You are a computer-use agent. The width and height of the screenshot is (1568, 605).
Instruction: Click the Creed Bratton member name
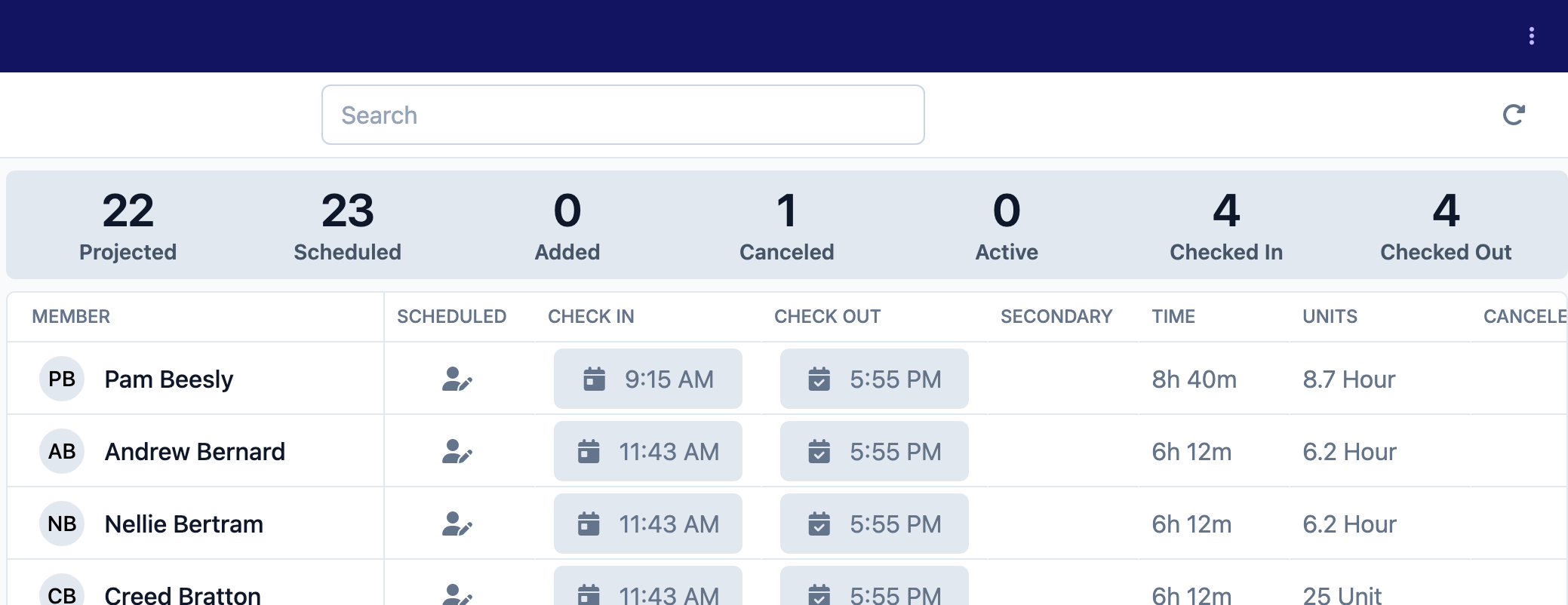tap(183, 594)
